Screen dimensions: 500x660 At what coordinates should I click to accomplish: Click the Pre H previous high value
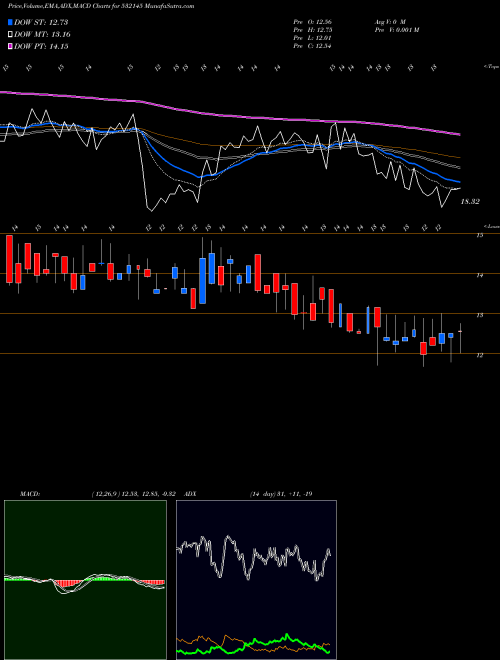(312, 30)
